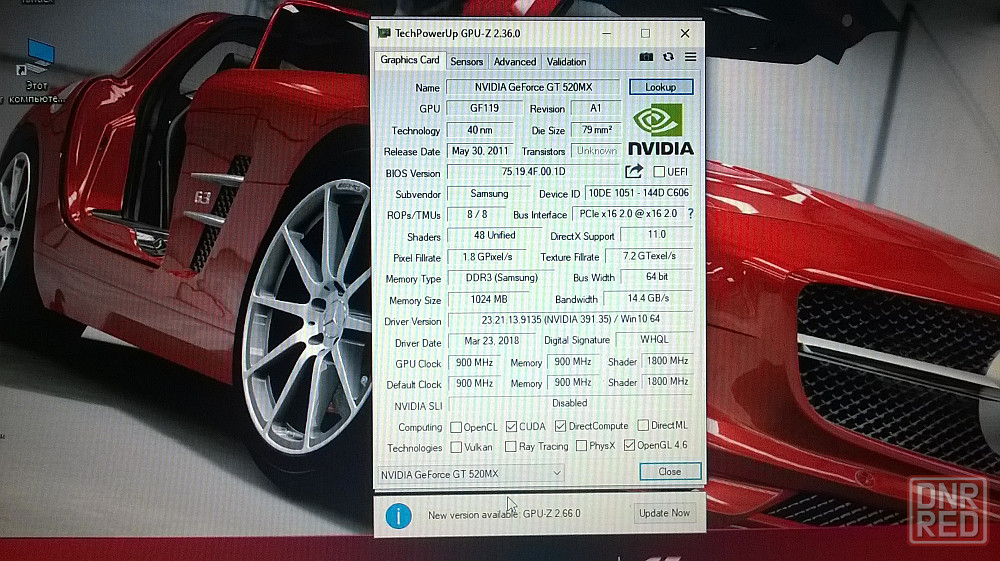Open the GPU-Z hamburger menu
The image size is (1000, 561).
tap(691, 57)
